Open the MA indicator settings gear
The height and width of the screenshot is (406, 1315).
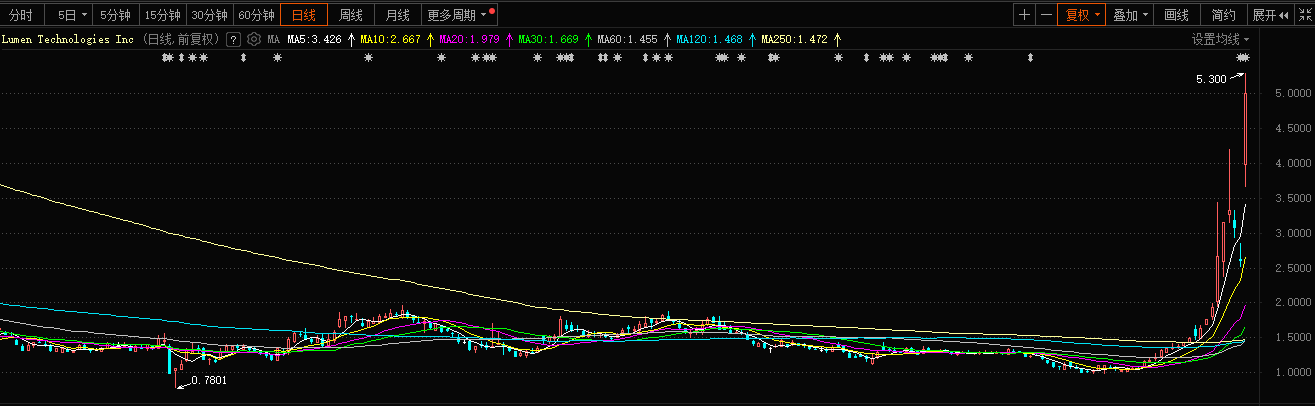point(254,40)
